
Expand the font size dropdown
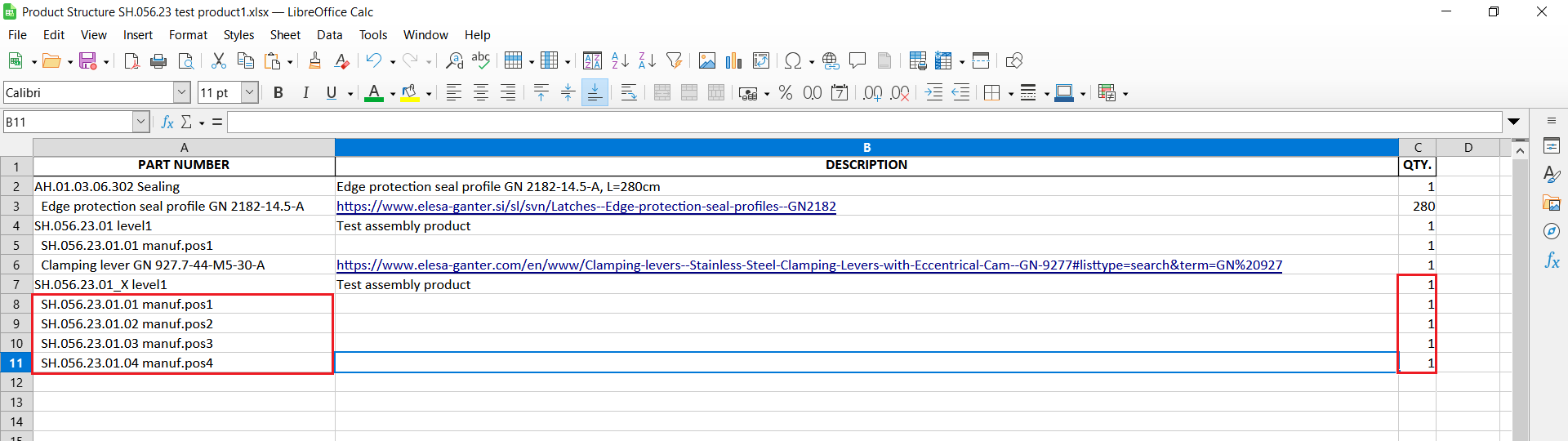pos(250,93)
